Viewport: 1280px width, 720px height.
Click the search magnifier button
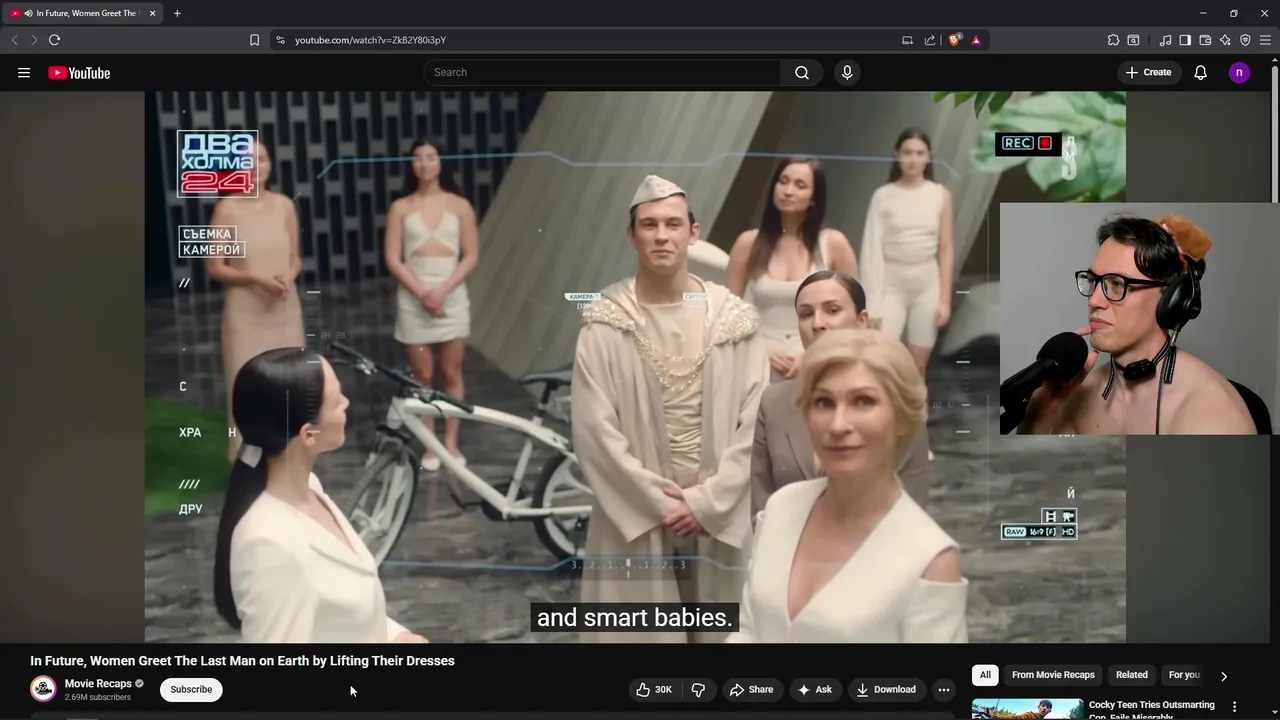pyautogui.click(x=802, y=72)
